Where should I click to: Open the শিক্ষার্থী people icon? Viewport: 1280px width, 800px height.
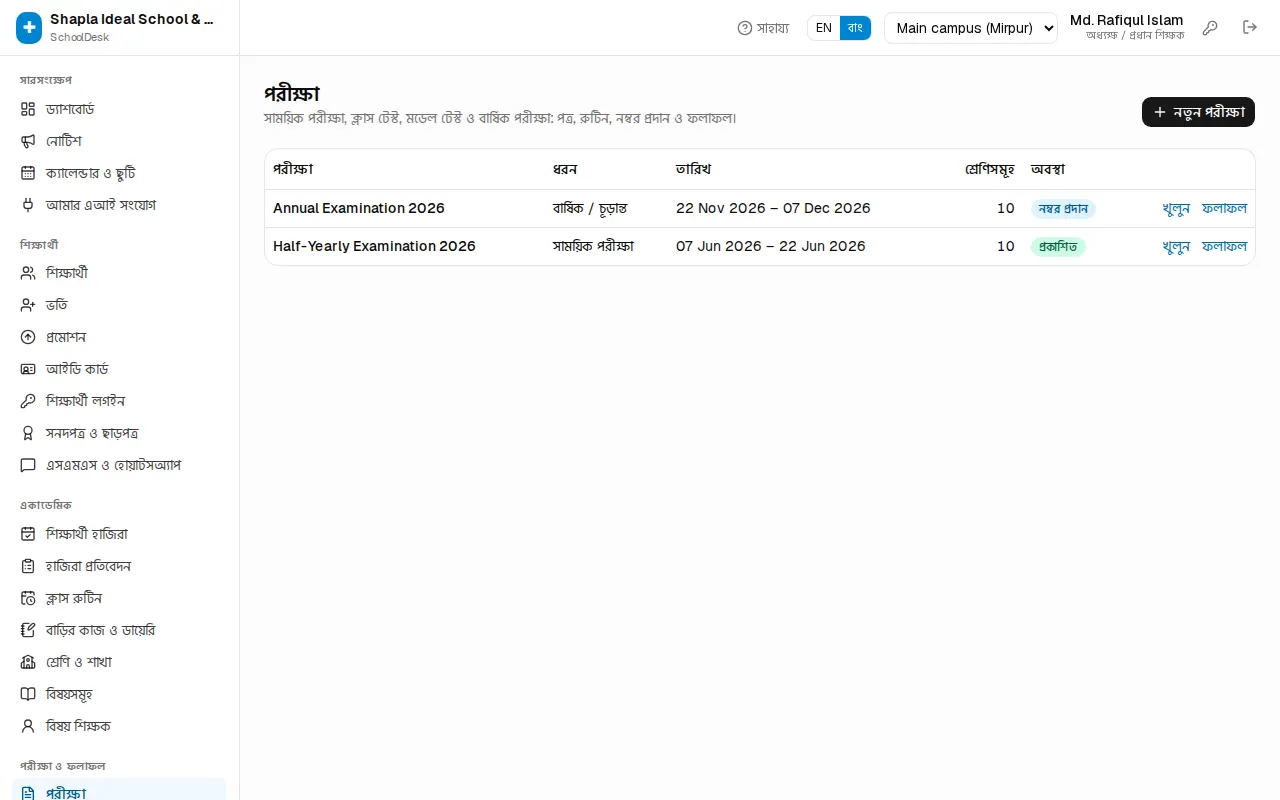click(x=28, y=273)
